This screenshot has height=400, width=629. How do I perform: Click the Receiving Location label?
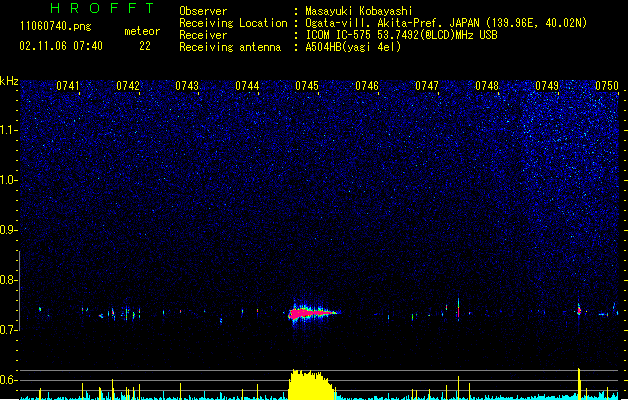[x=233, y=23]
